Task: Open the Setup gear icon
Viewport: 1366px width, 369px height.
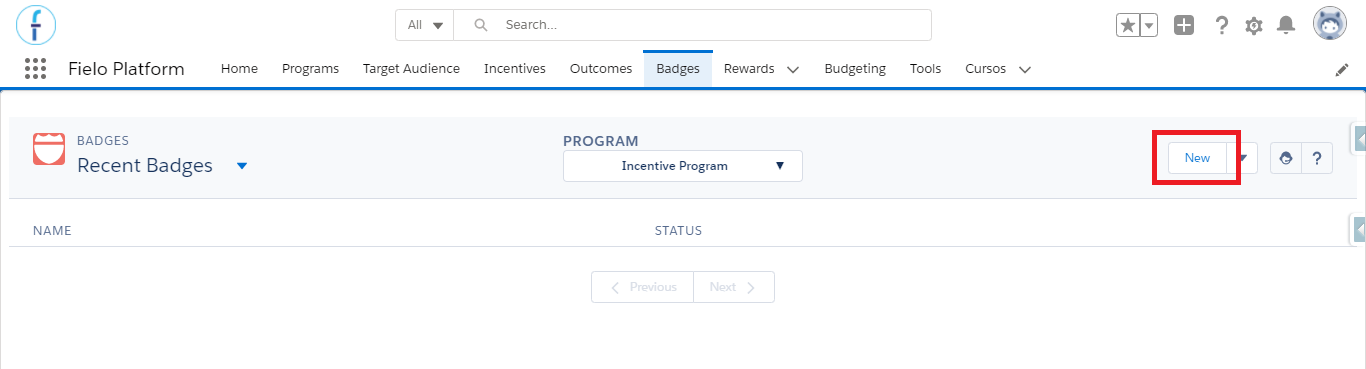Action: [x=1254, y=26]
